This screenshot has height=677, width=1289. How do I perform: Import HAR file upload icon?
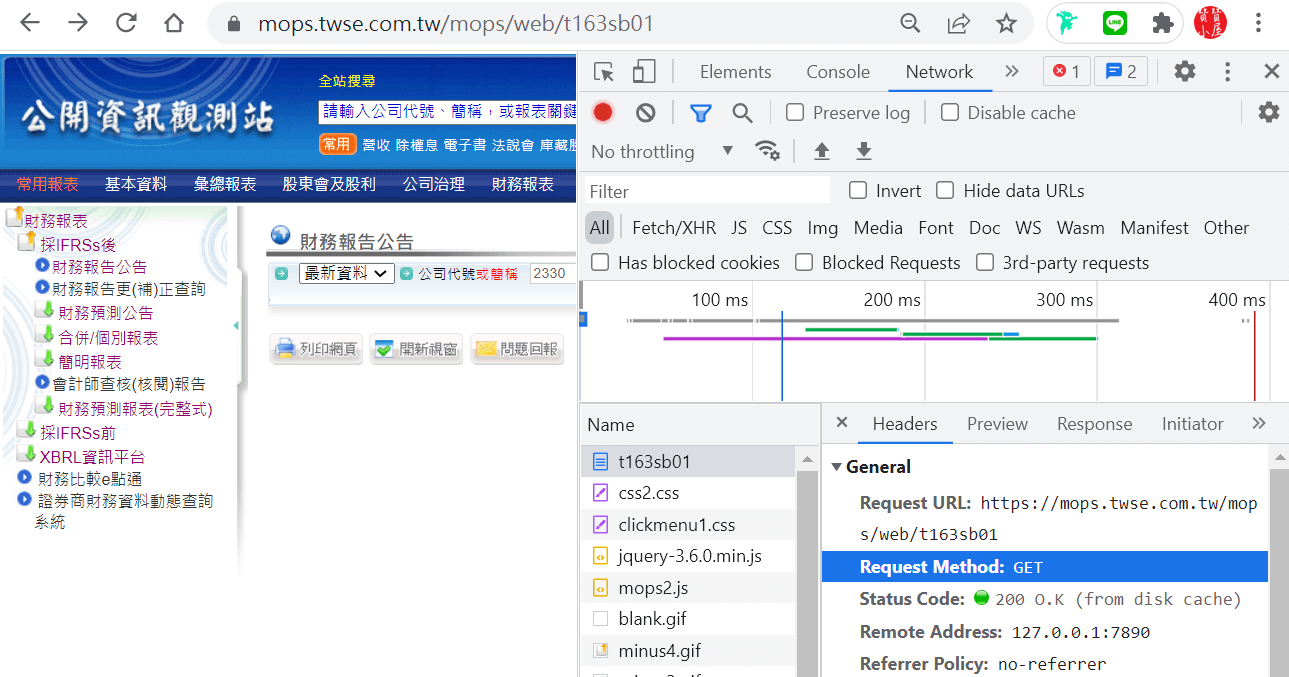[822, 151]
